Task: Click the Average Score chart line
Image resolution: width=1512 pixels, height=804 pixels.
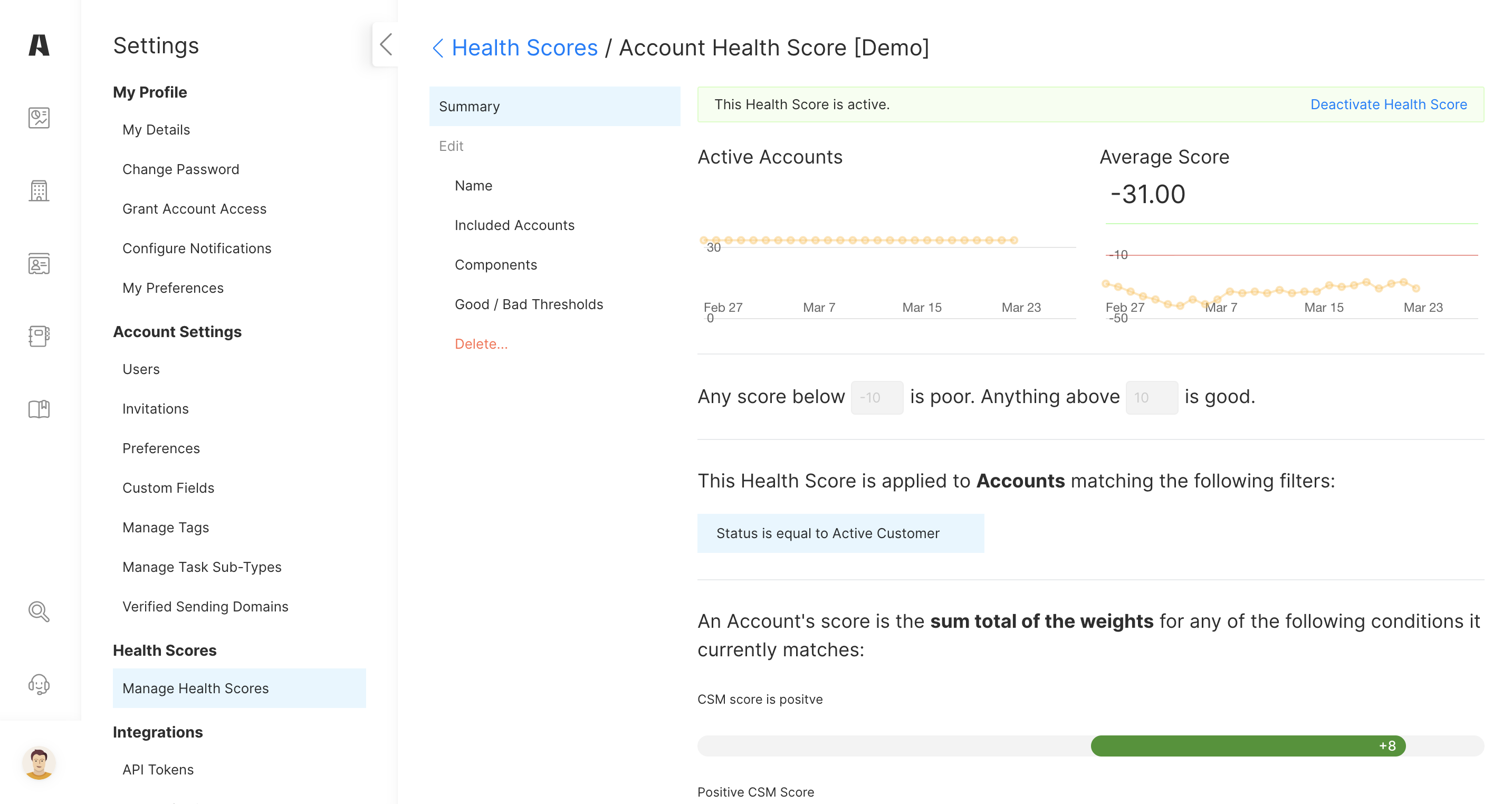Action: pos(1260,292)
